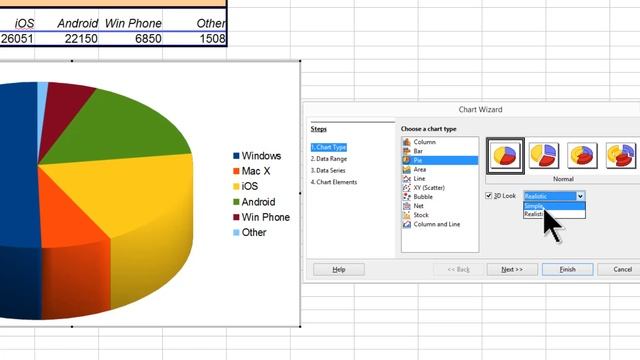
Task: Click the Mac X legend color square
Action: click(x=236, y=171)
